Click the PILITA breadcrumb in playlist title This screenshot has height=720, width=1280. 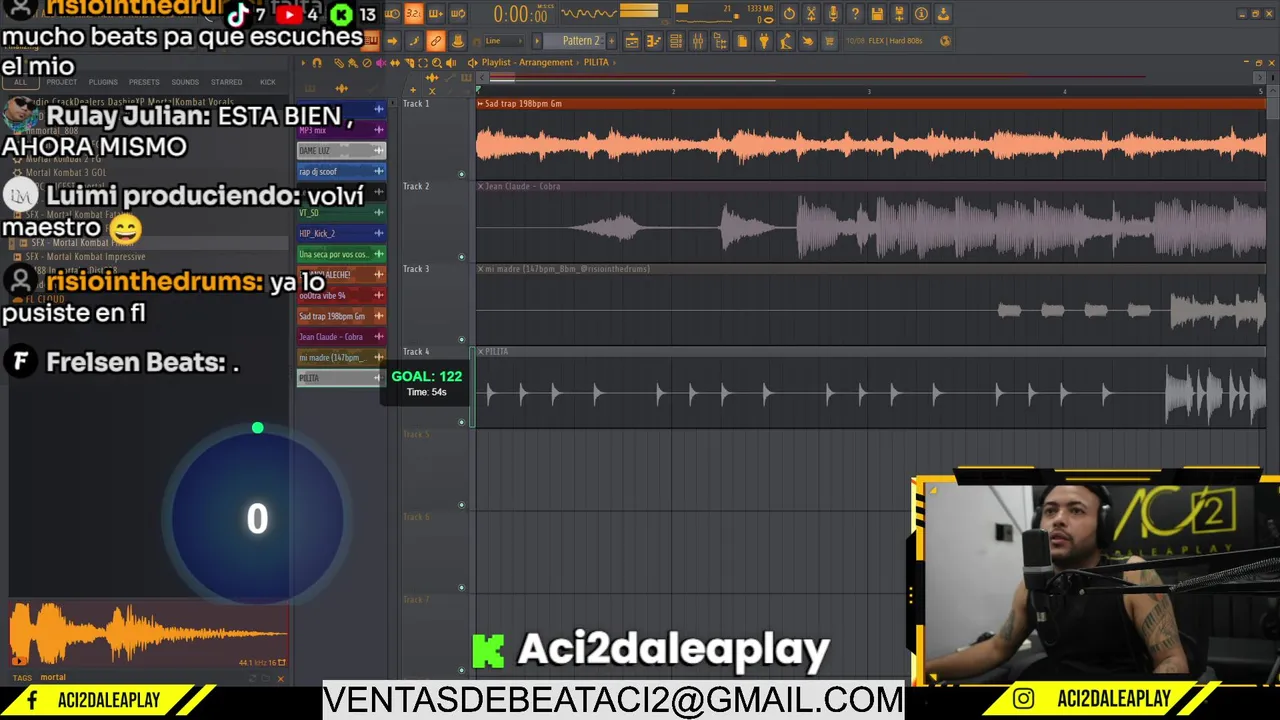click(597, 63)
